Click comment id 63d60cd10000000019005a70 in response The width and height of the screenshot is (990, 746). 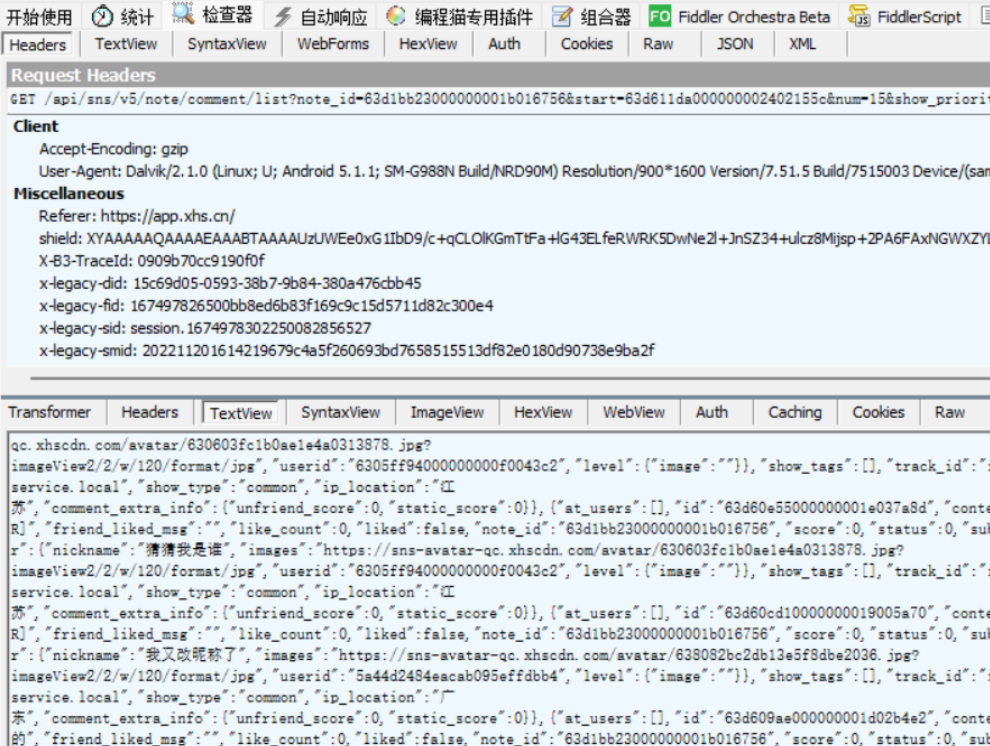826,613
